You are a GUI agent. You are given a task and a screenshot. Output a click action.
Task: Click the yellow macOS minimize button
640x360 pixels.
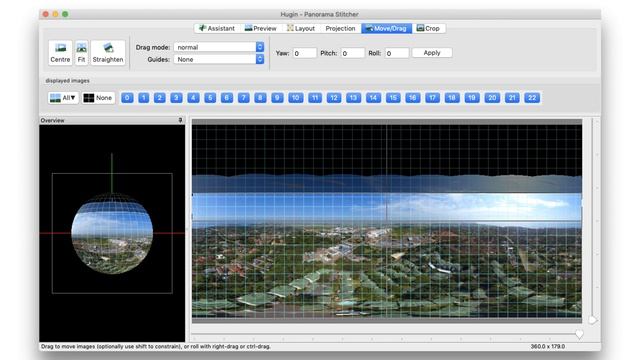pyautogui.click(x=56, y=14)
